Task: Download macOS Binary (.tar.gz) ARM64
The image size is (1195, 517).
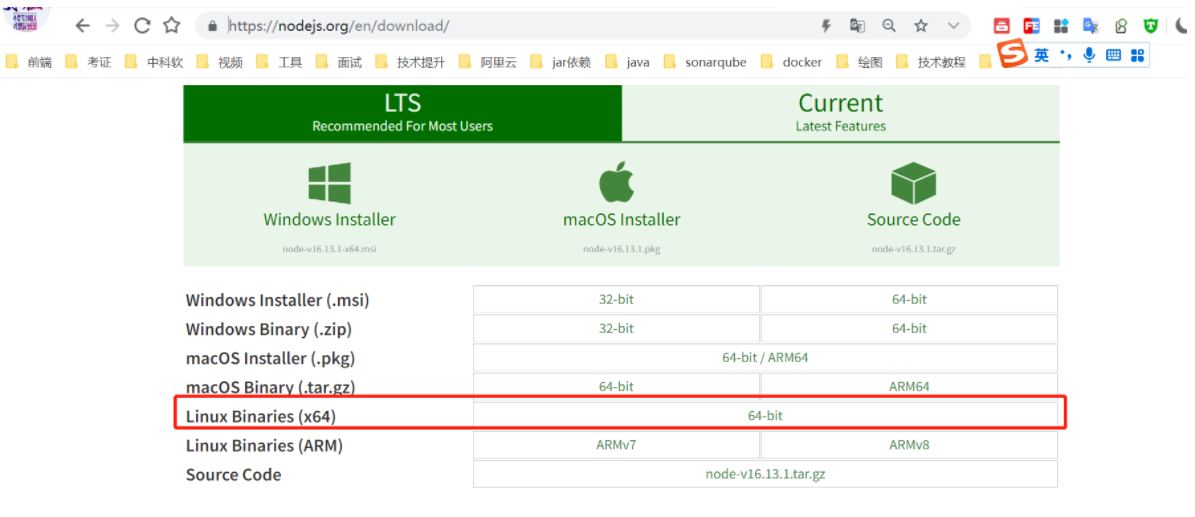Action: point(909,387)
